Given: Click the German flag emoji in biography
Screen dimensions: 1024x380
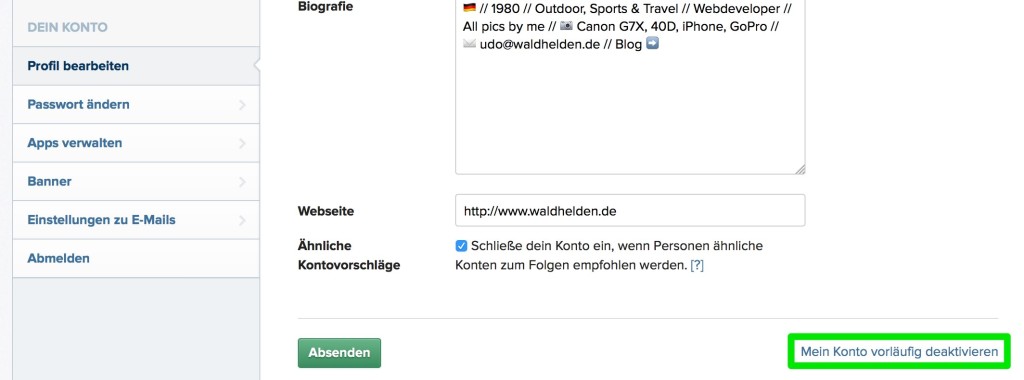Looking at the screenshot, I should coord(470,8).
